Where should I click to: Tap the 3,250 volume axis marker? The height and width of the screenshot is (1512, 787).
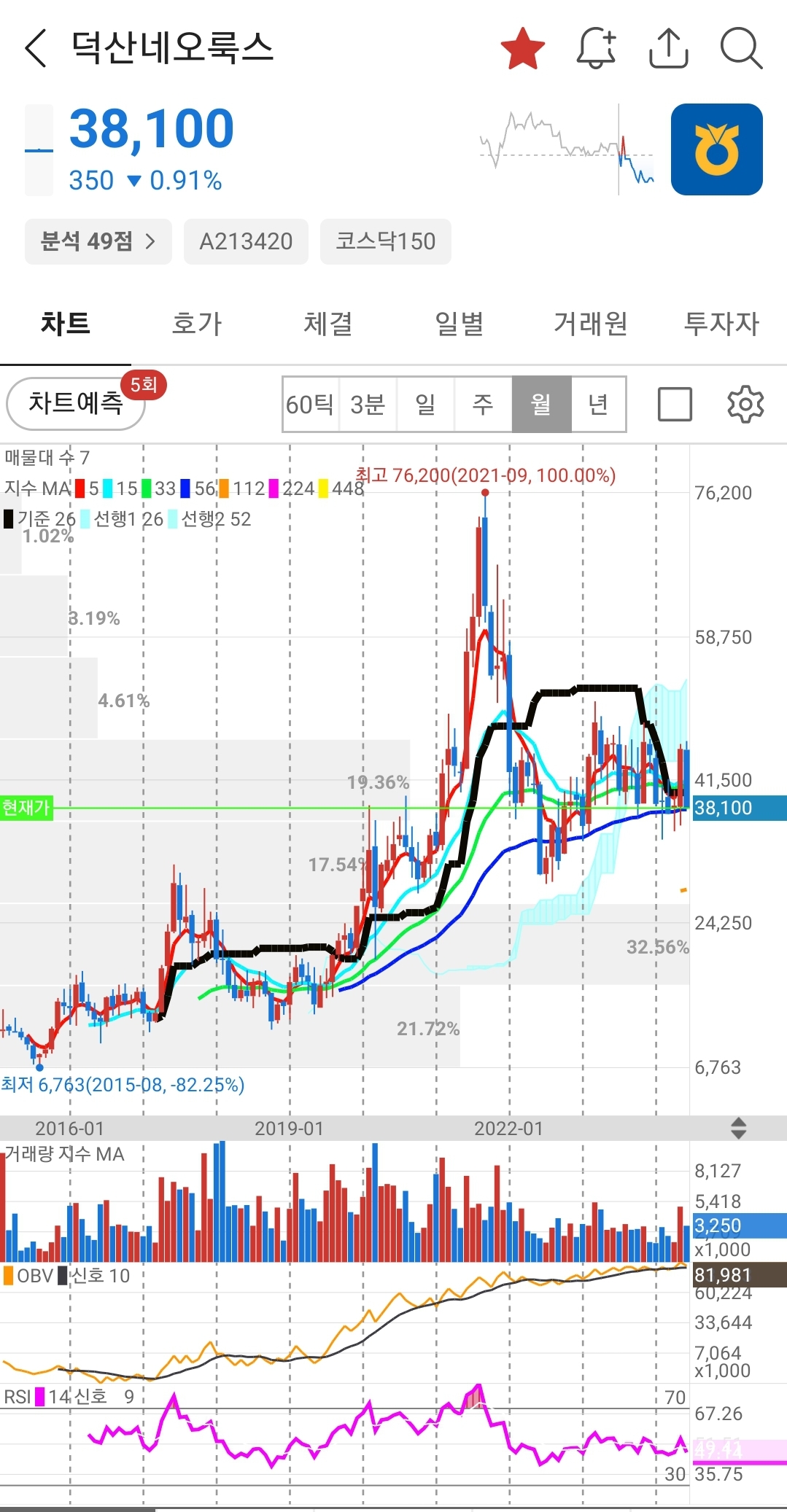(739, 1225)
